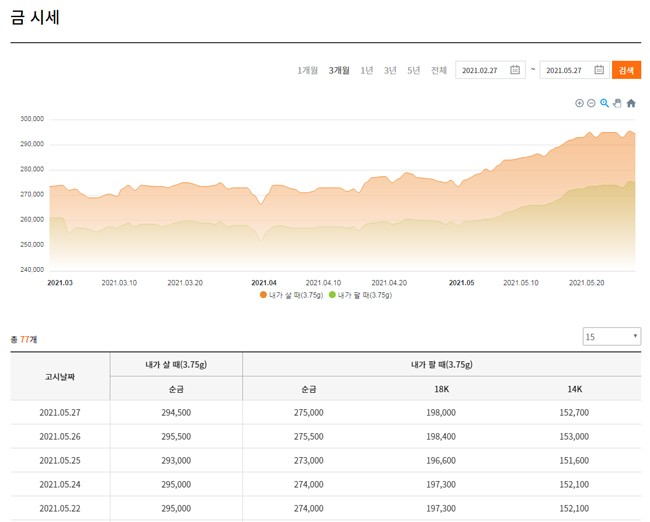Click the 금 시세 page heading
The image size is (650, 522).
[35, 17]
